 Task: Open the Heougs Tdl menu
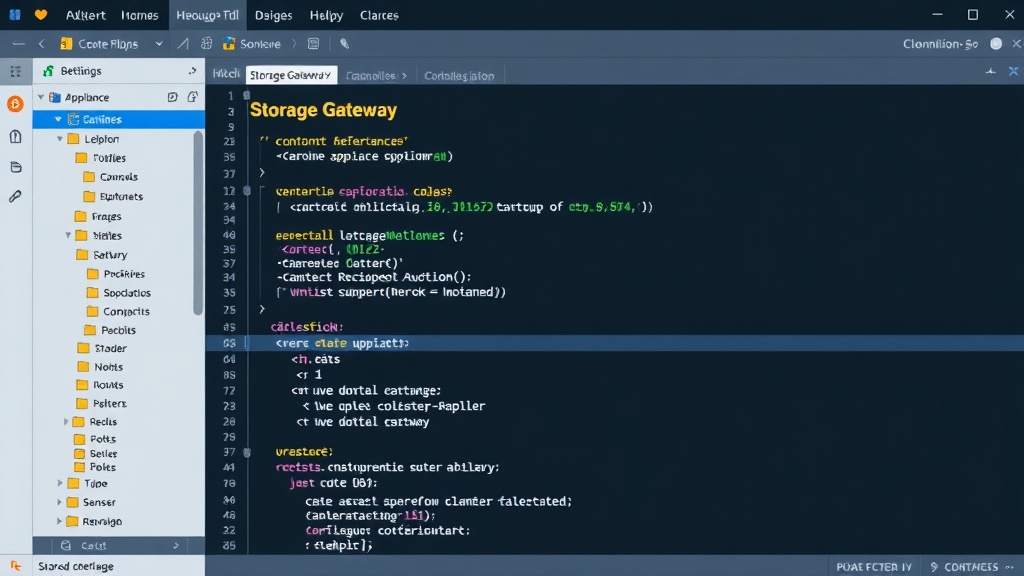[x=207, y=15]
